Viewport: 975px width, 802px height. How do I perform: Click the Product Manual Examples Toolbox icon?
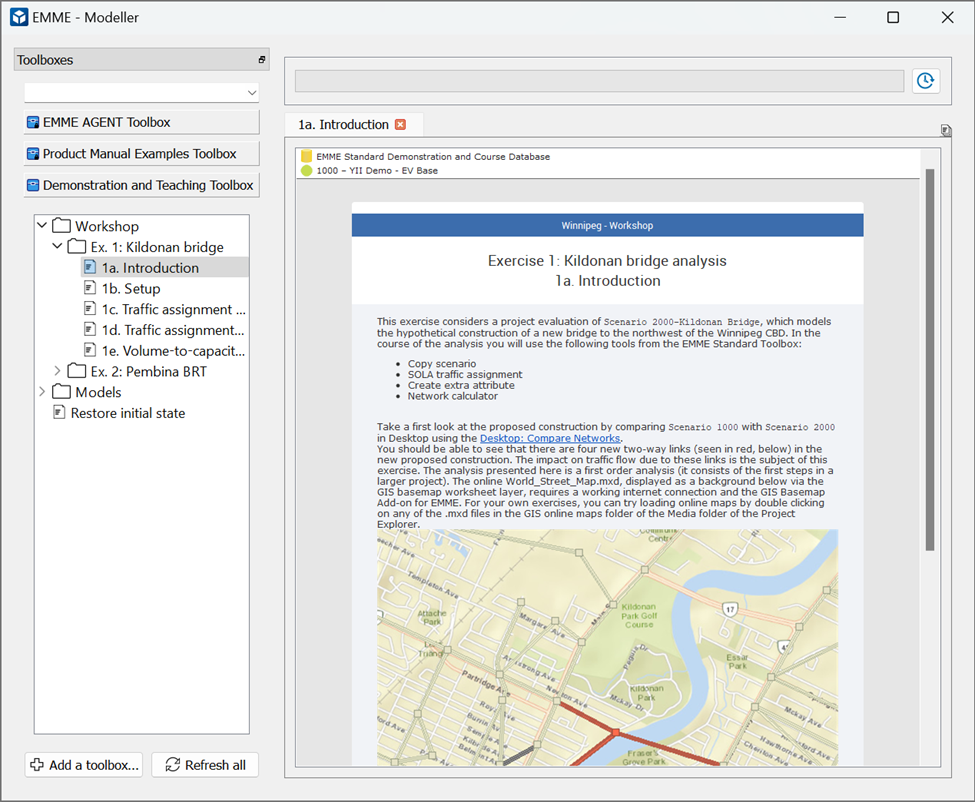point(33,153)
